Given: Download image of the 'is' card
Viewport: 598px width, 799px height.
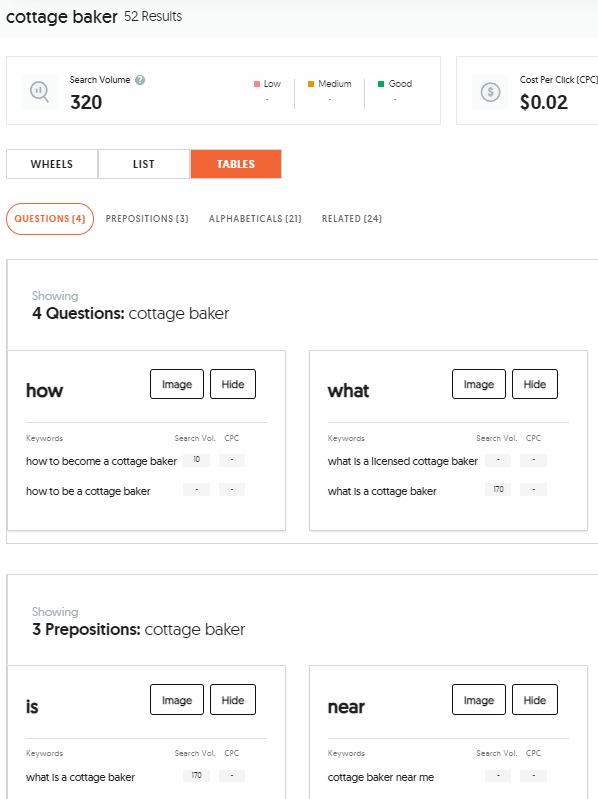Looking at the screenshot, I should coord(177,700).
